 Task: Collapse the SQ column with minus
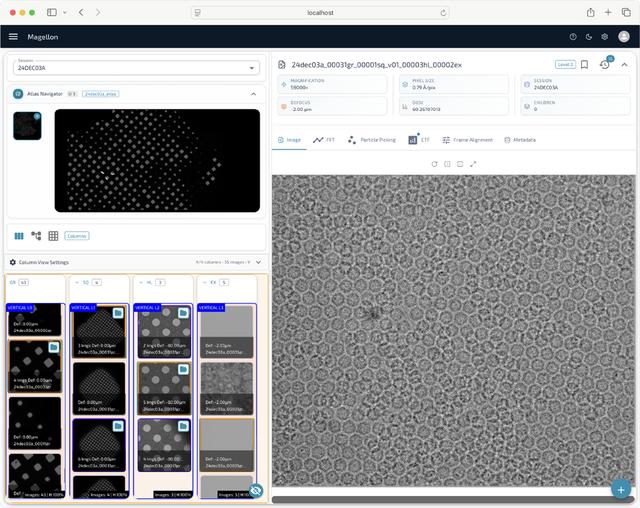[77, 282]
